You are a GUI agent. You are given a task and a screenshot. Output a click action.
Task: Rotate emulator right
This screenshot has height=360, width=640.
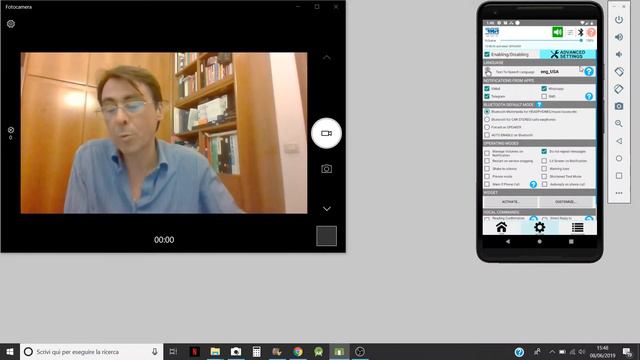619,89
